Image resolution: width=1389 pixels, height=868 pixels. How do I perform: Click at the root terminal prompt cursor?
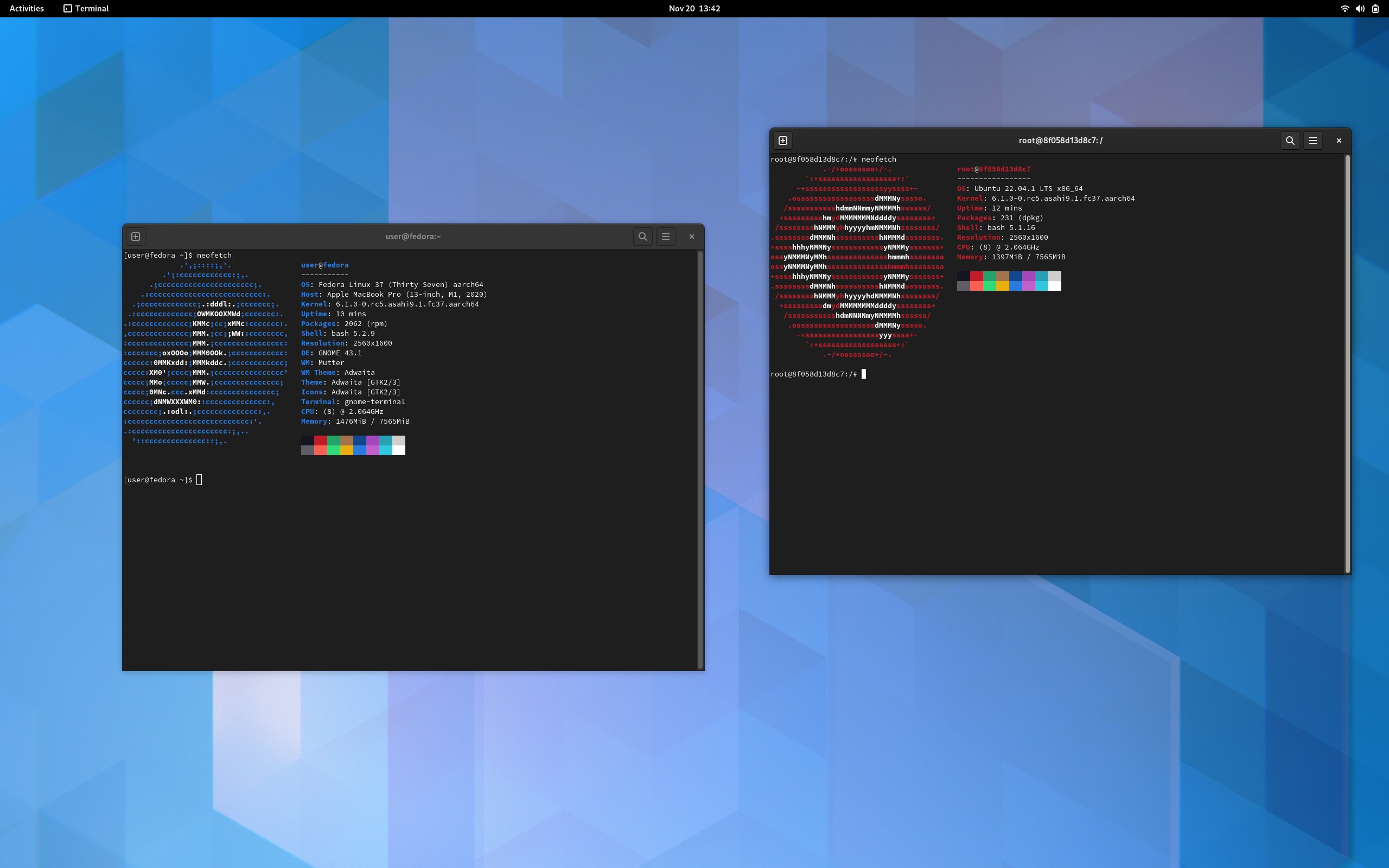(x=864, y=374)
